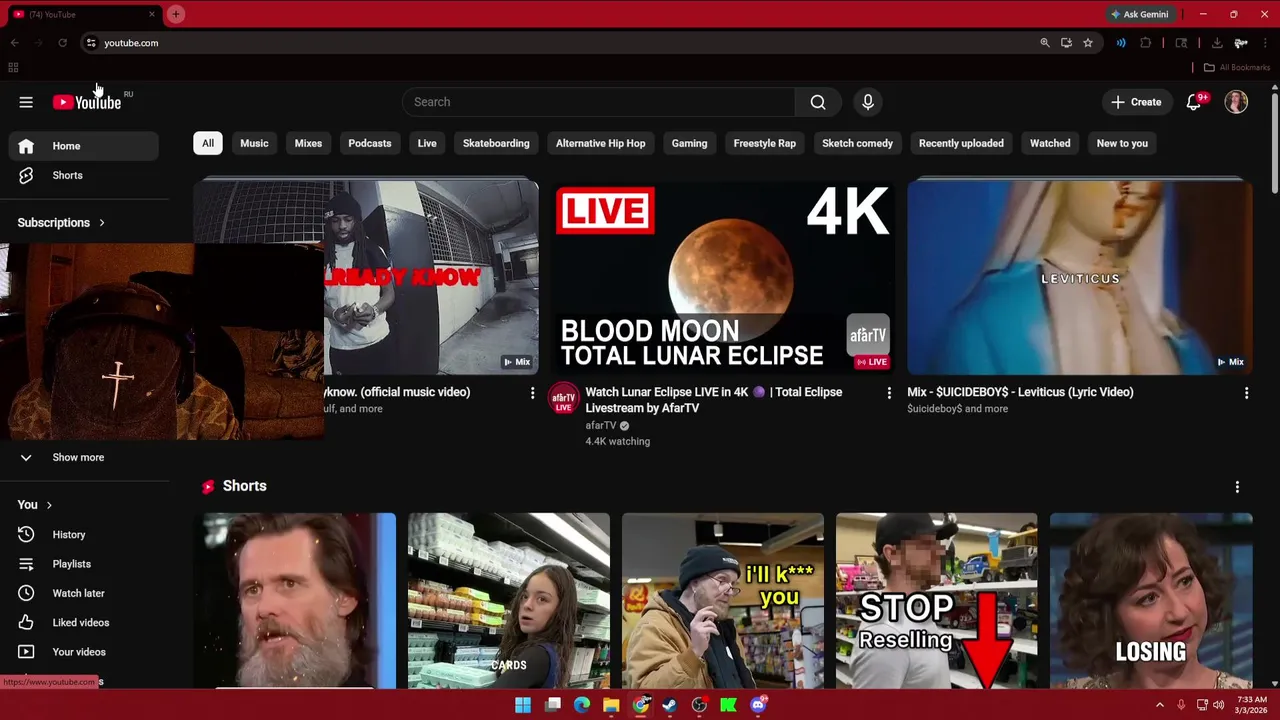Focus the YouTube search field
The height and width of the screenshot is (720, 1280).
(599, 102)
